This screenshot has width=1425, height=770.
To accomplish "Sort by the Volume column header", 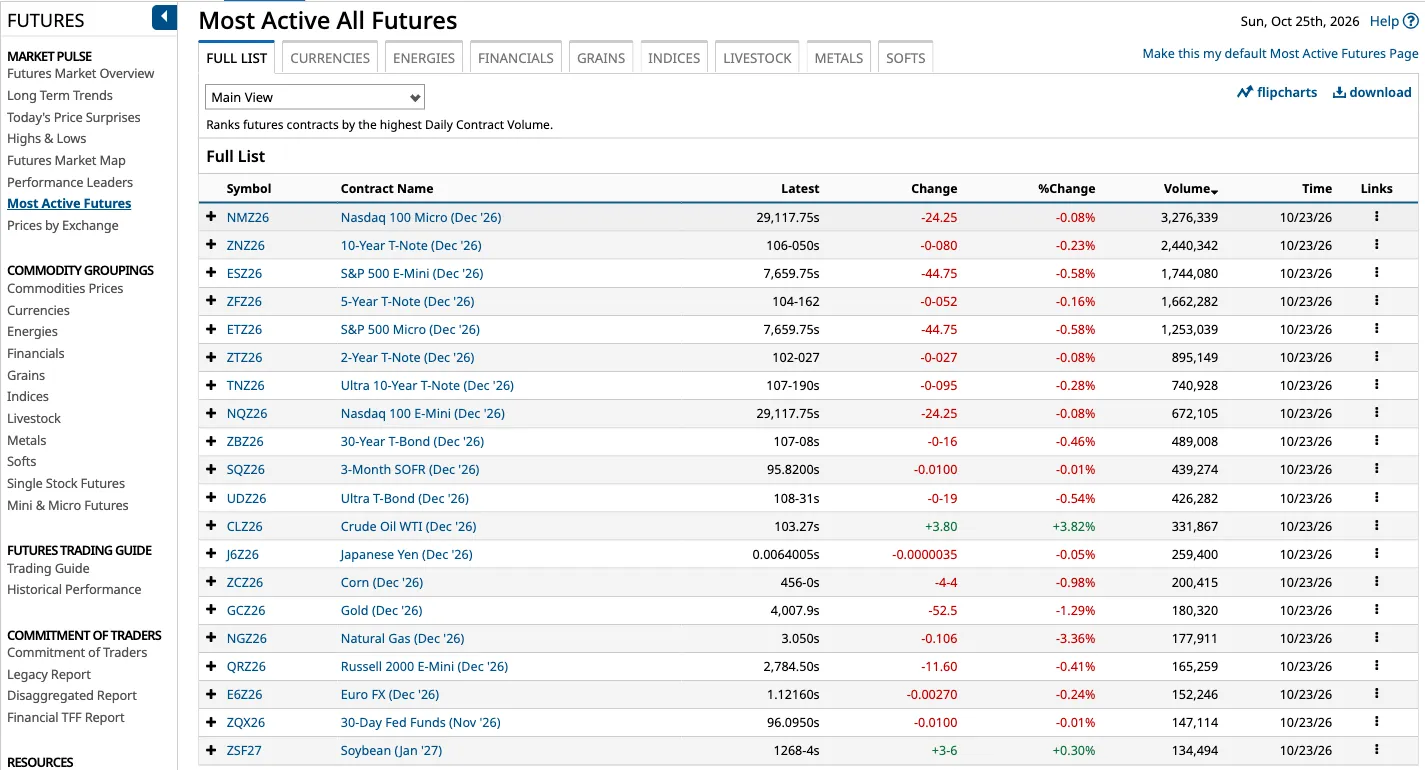I will click(x=1190, y=188).
